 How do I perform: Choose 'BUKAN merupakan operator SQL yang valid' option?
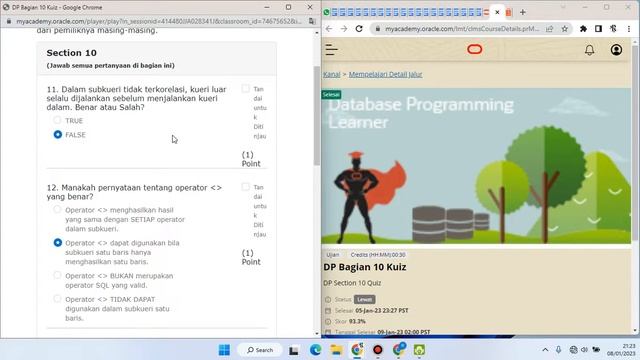[57, 275]
